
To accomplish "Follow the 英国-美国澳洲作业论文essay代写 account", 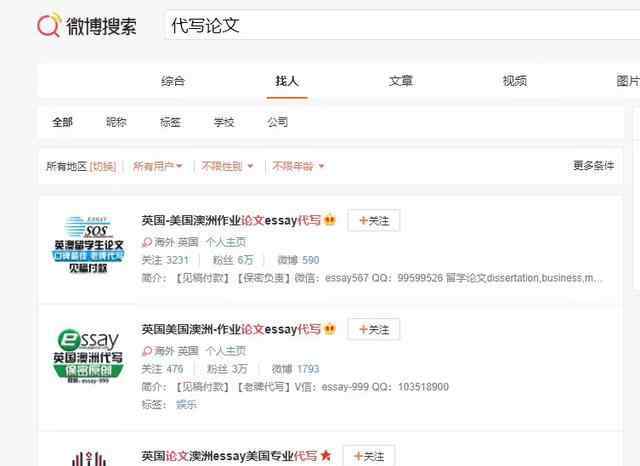I will point(374,221).
